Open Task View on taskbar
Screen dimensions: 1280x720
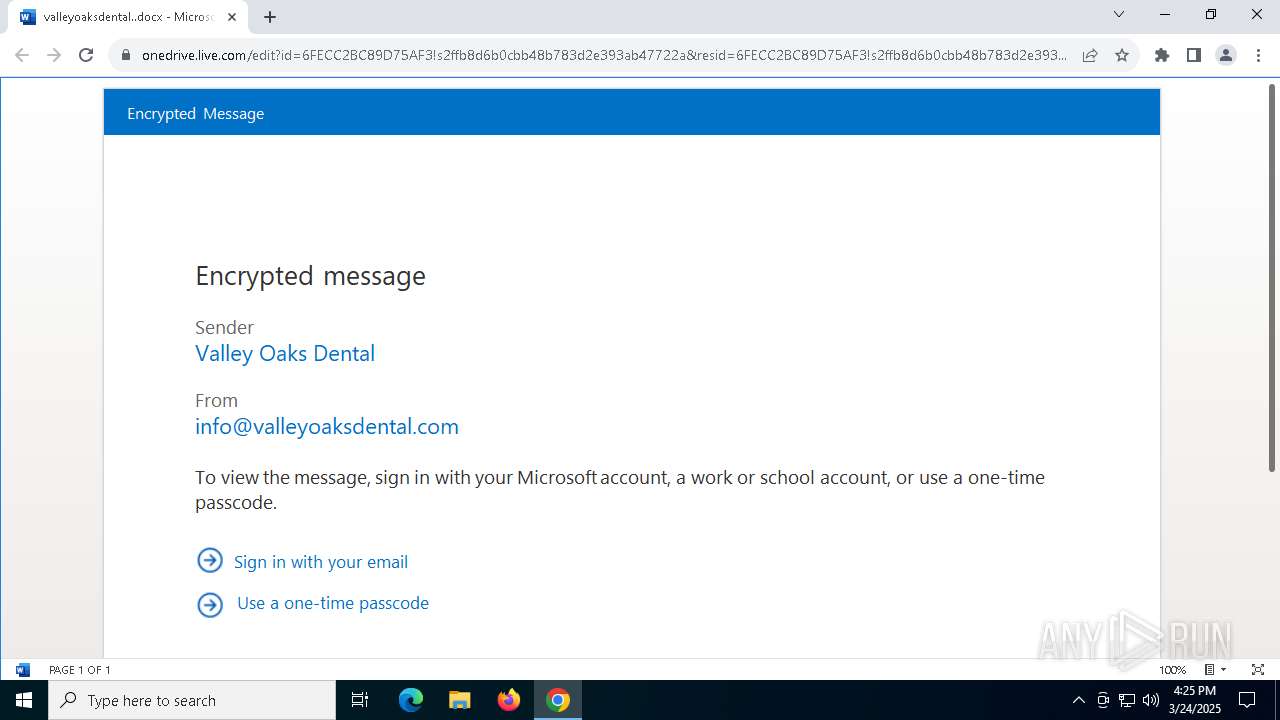pyautogui.click(x=360, y=700)
